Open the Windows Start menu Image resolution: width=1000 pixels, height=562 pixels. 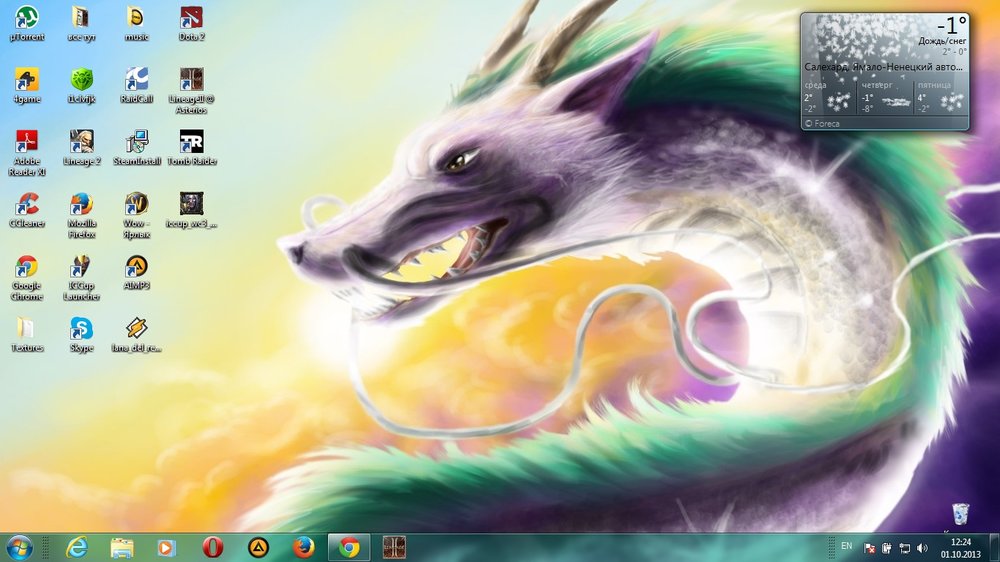pos(19,547)
